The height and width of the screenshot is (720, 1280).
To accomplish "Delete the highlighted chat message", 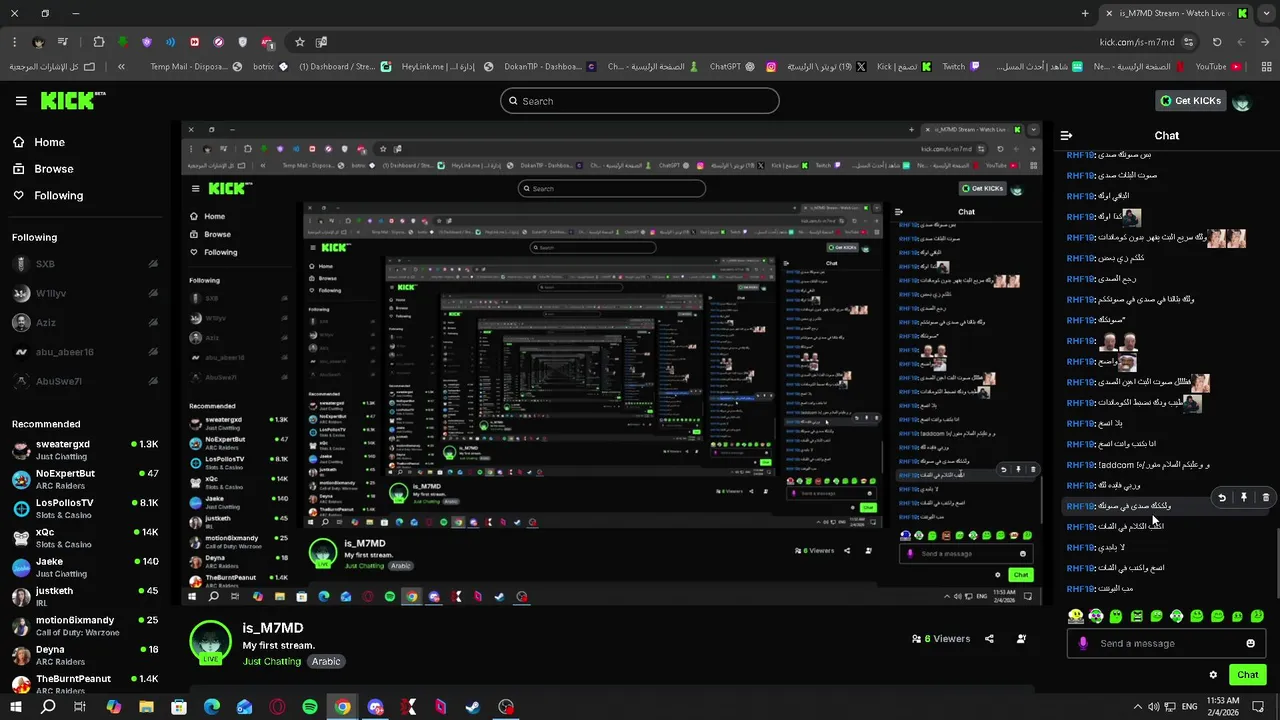I will click(x=1266, y=497).
